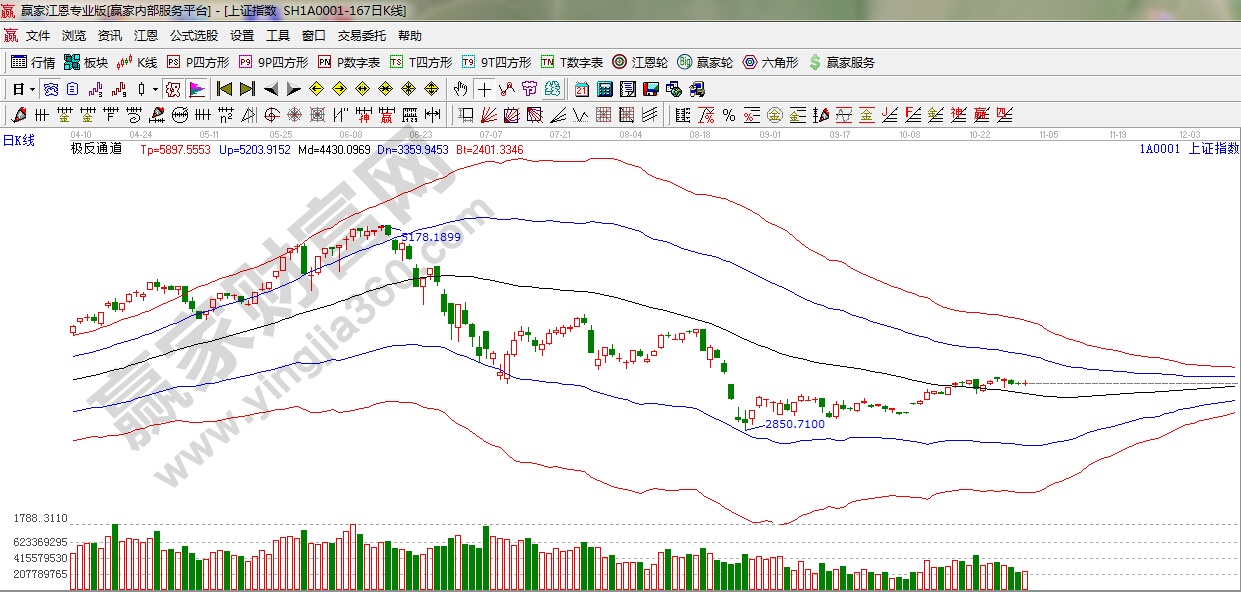Click the 2850.7100 low price label

click(x=795, y=424)
